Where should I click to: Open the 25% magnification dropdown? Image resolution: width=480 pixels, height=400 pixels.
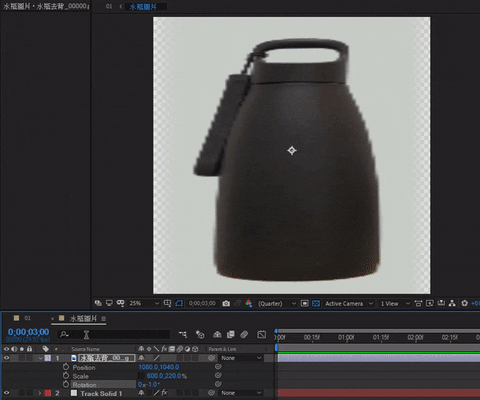144,303
